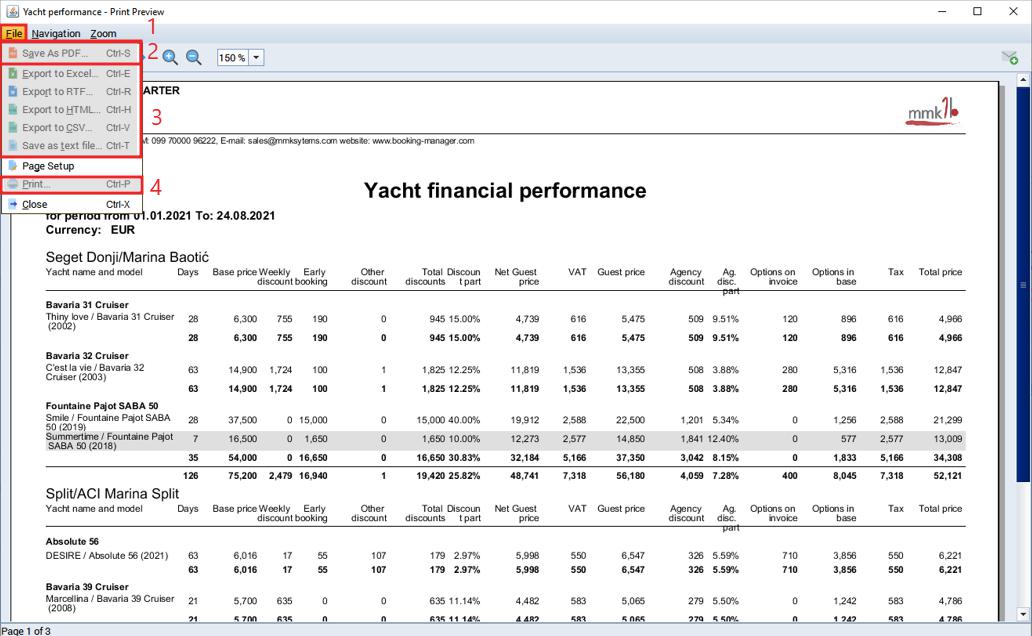Click the vertical scrollbar up arrow
Image resolution: width=1032 pixels, height=636 pixels.
coord(1023,80)
